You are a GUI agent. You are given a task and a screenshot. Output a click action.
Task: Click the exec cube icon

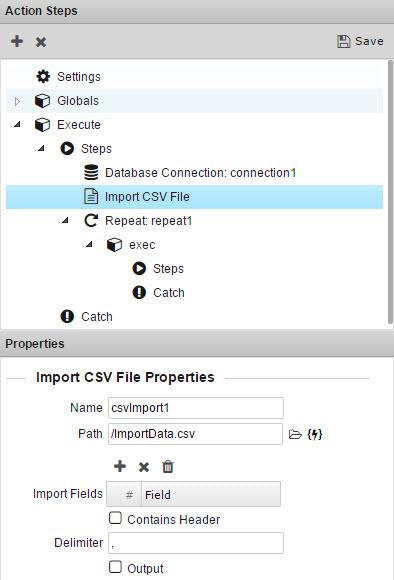114,245
